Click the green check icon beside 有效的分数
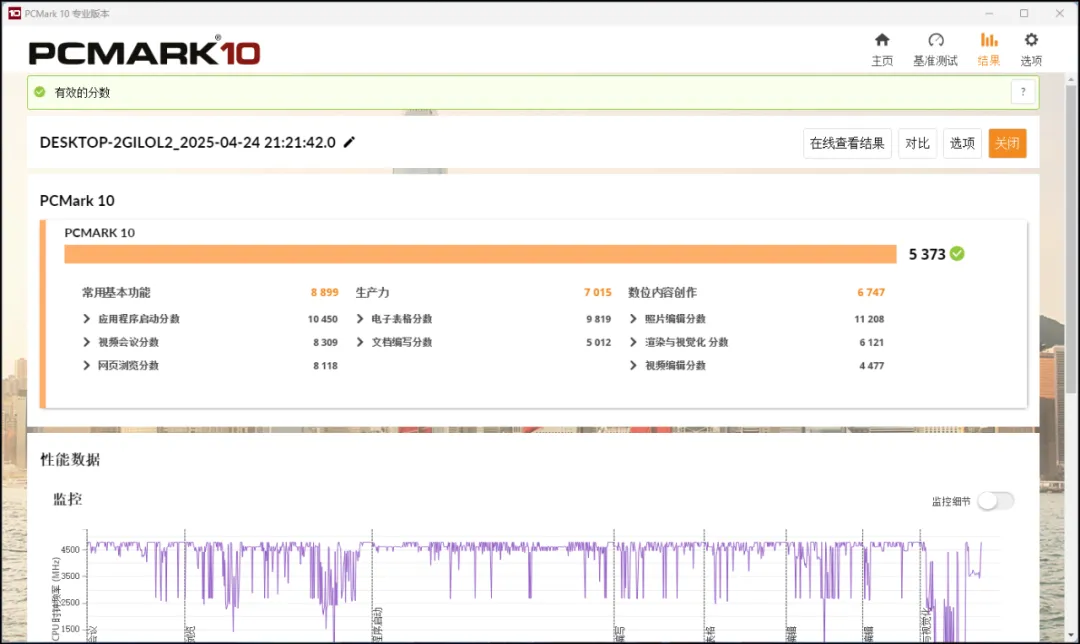 (x=40, y=92)
